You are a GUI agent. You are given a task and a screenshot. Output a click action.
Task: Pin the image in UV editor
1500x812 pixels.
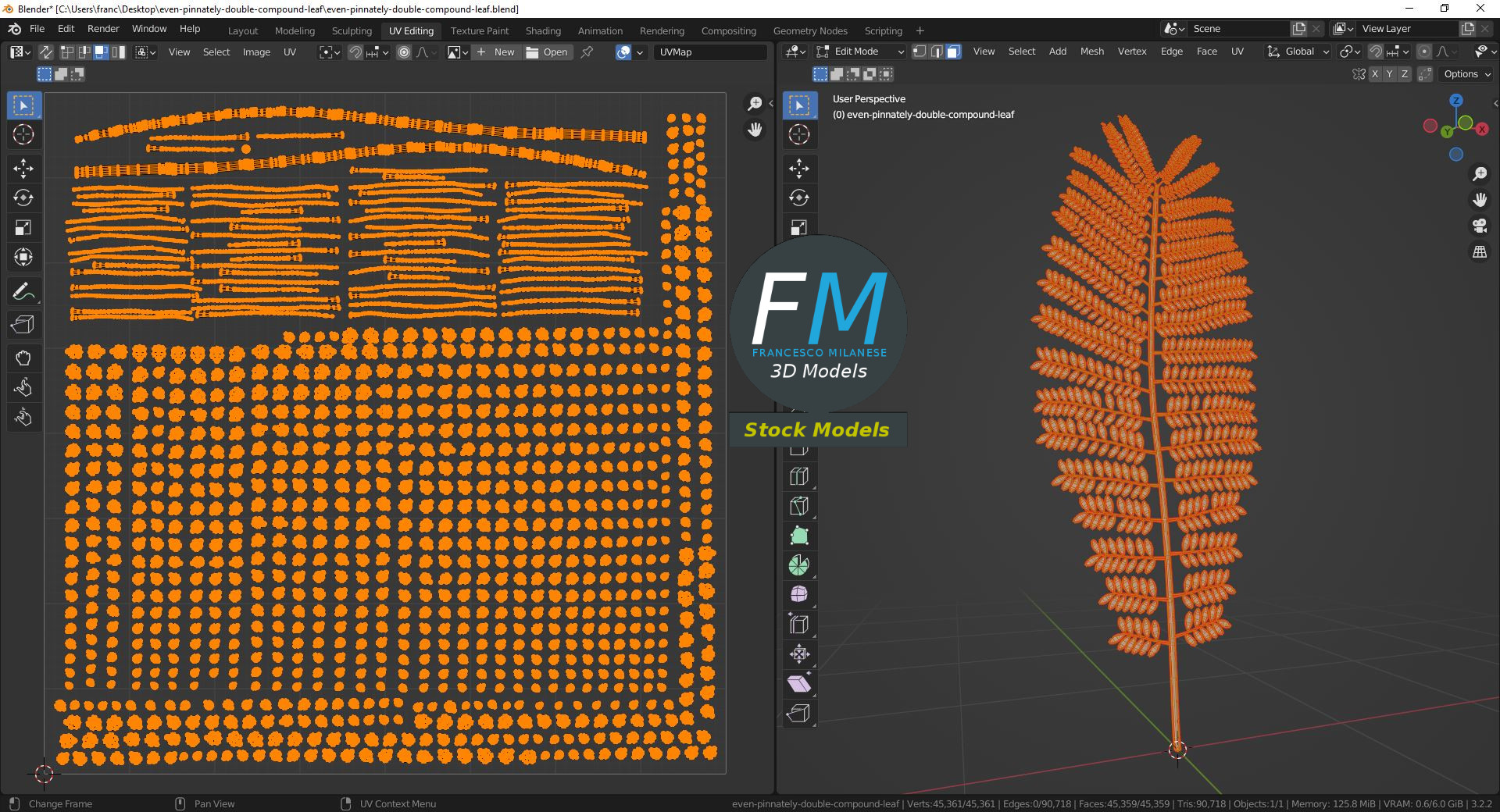pyautogui.click(x=587, y=52)
